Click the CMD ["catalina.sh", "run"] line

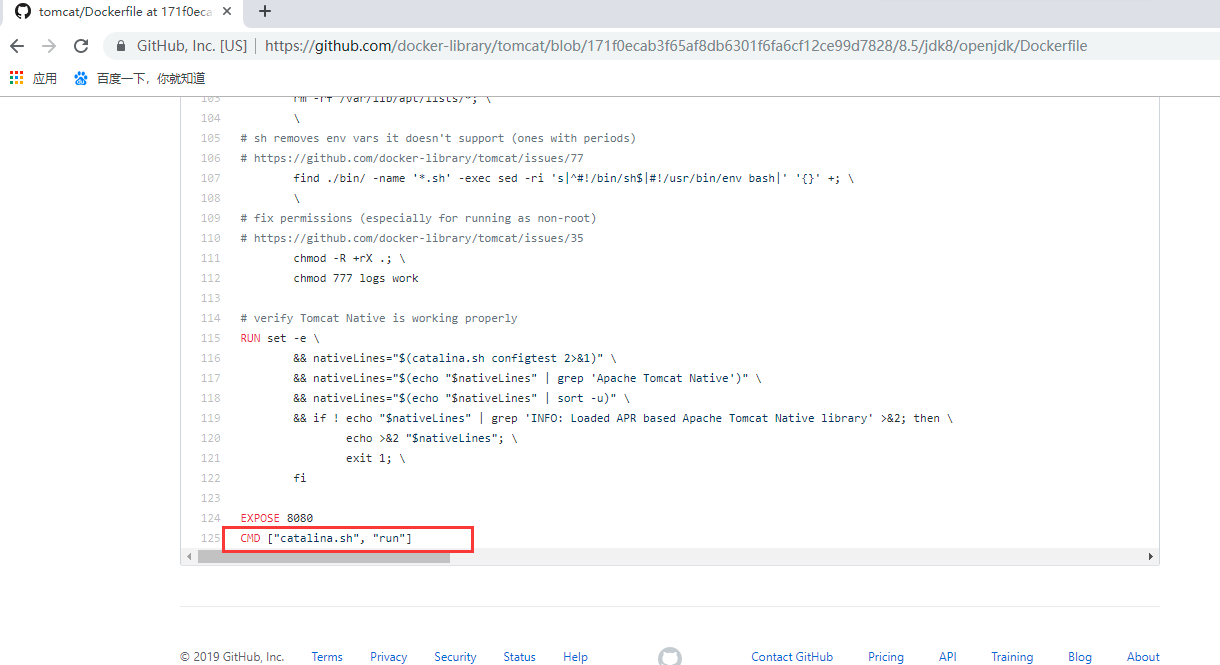[326, 538]
